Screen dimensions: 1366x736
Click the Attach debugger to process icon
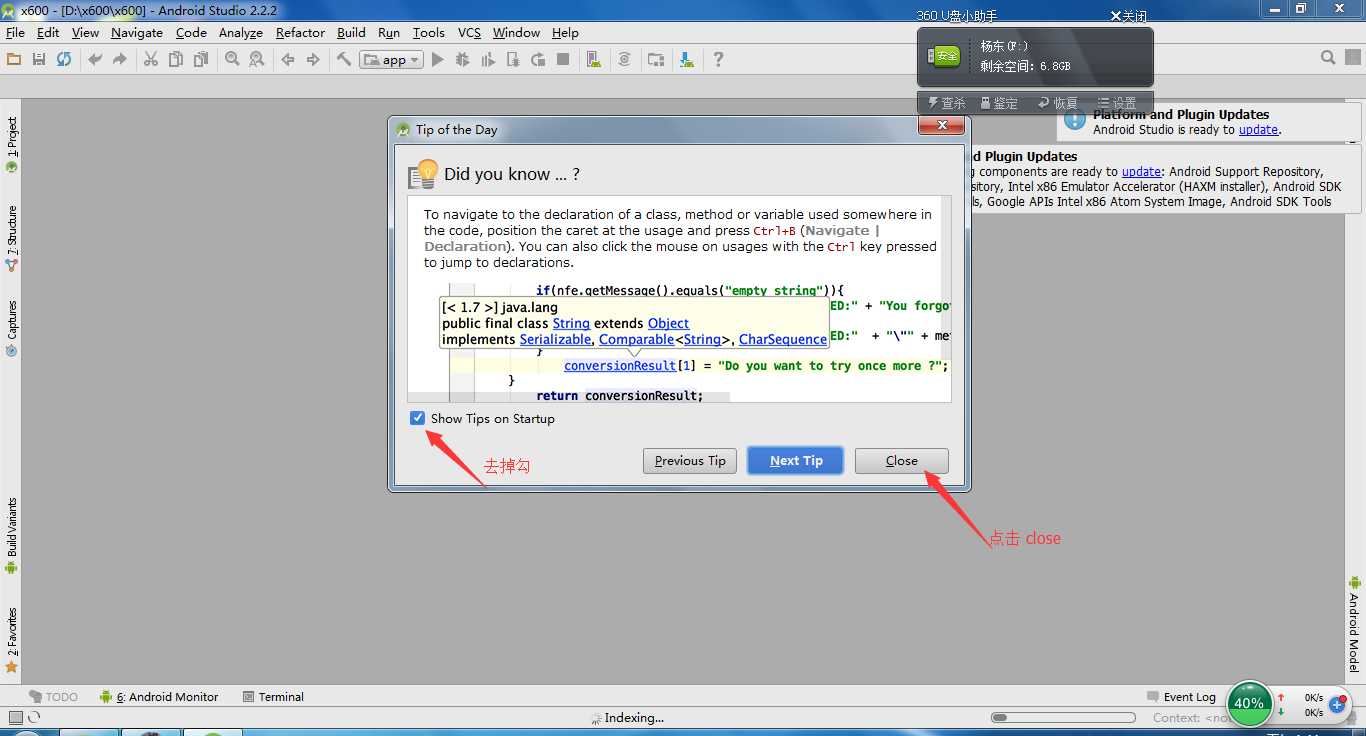coord(513,59)
